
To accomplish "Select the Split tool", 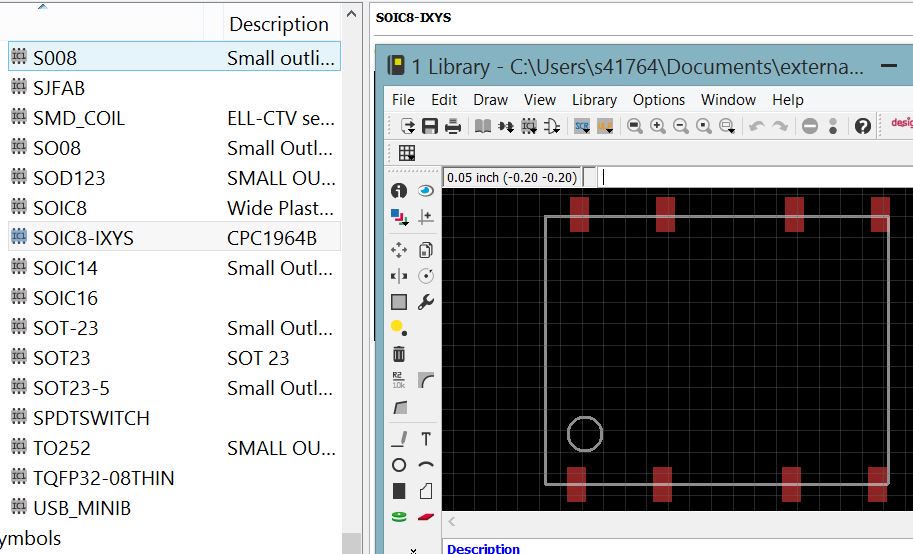I will (x=399, y=407).
